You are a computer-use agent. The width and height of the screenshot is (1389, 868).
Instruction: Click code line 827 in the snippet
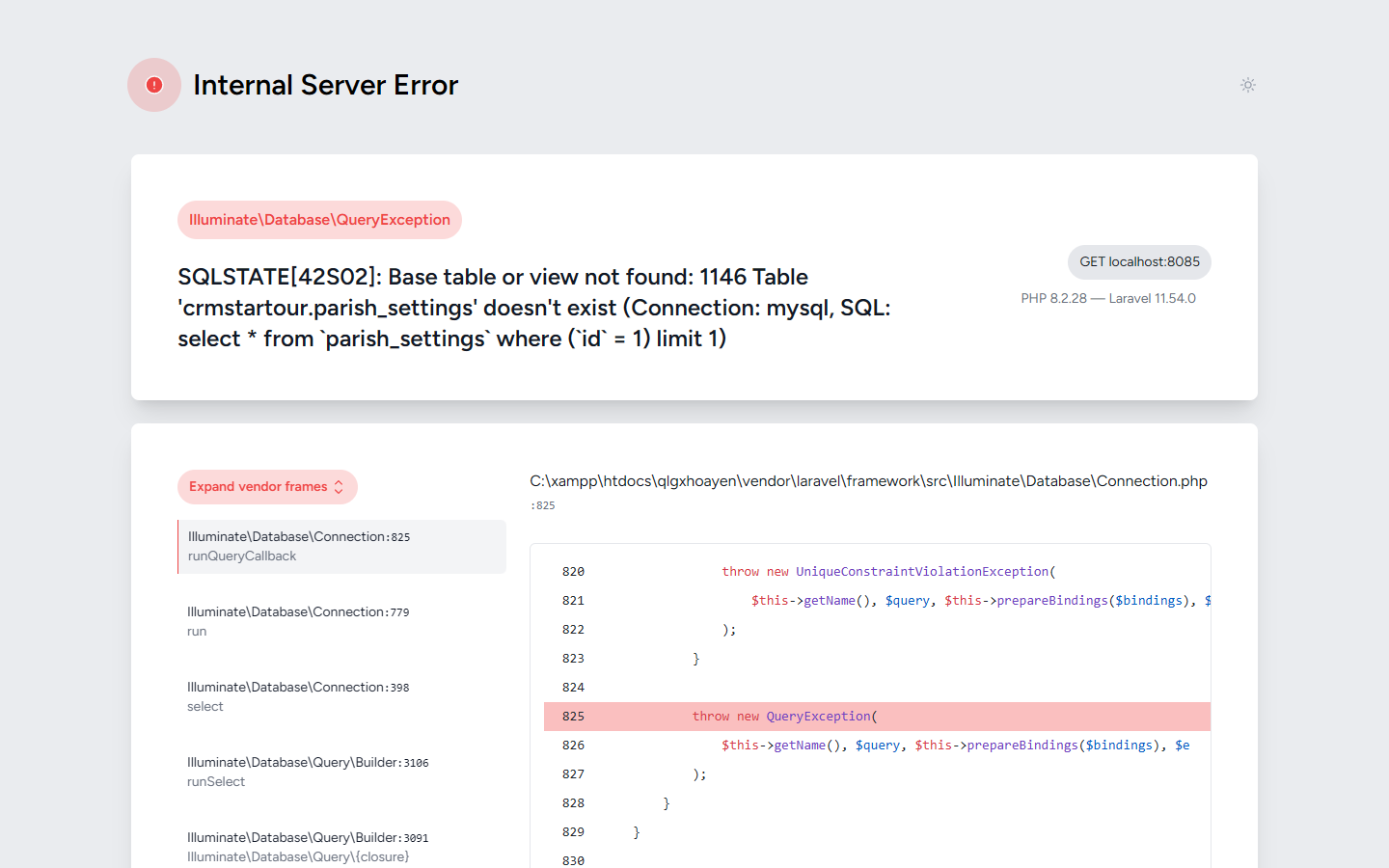click(877, 774)
